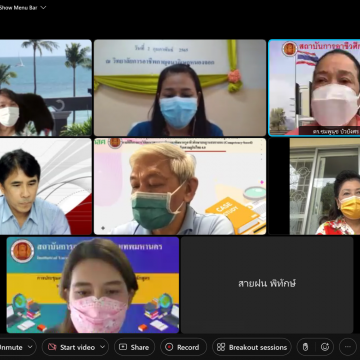The height and width of the screenshot is (360, 360).
Task: Open the reactions smiley icon
Action: (325, 347)
